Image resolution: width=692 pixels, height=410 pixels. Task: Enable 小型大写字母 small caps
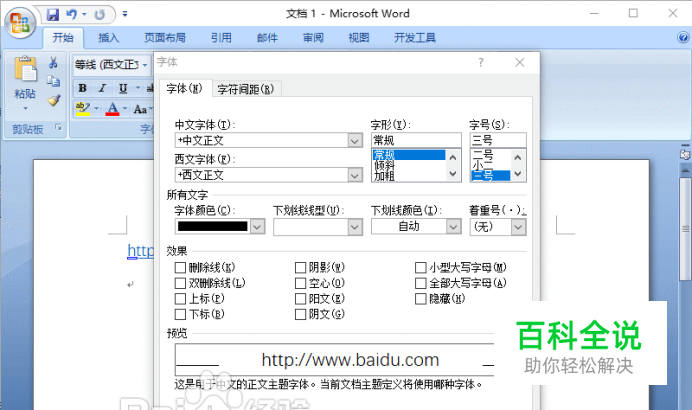click(x=421, y=267)
